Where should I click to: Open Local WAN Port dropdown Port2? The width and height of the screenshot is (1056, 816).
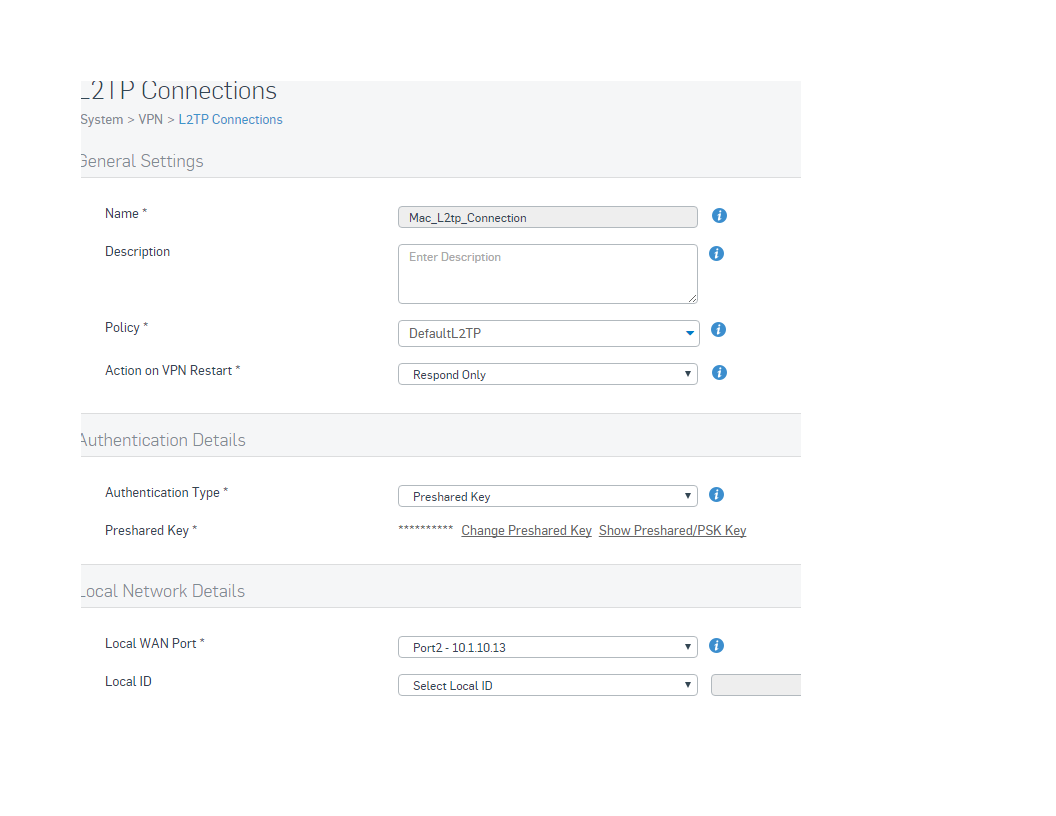[x=548, y=647]
